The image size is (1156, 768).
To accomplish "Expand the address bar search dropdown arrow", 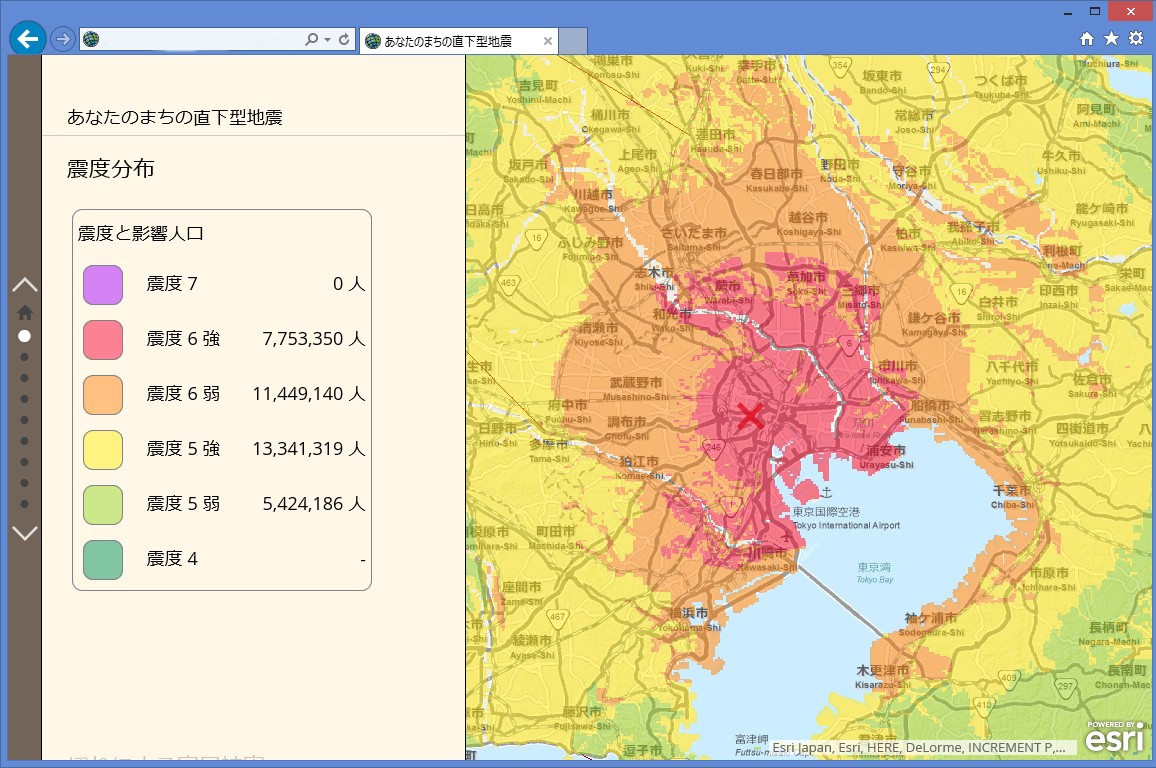I will point(328,40).
